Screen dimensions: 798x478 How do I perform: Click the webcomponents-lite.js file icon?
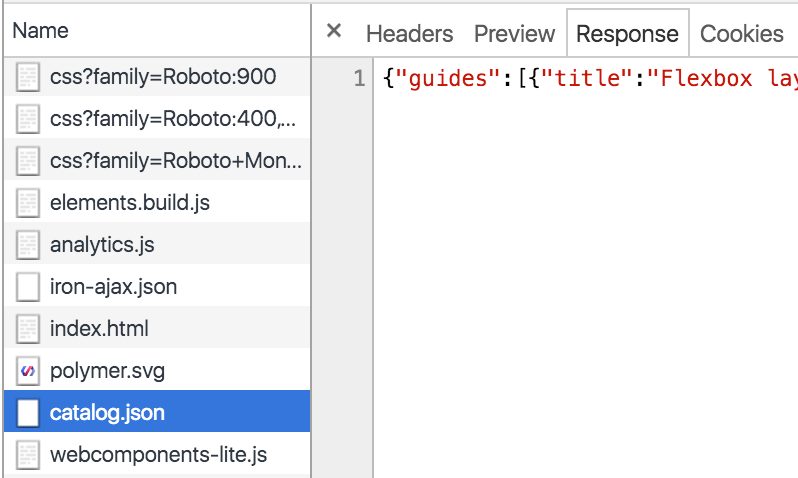click(x=29, y=455)
